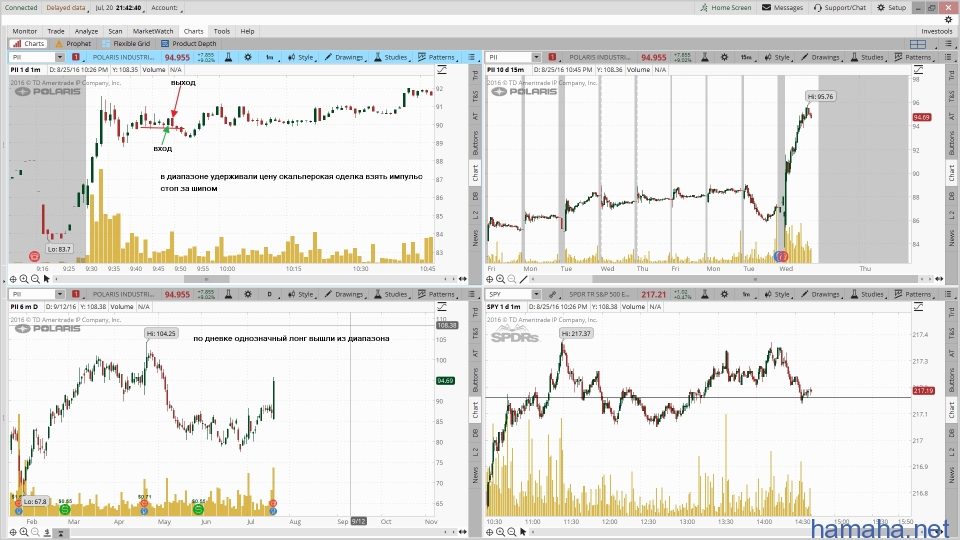Image resolution: width=960 pixels, height=540 pixels.
Task: Open Patterns in top-left chart toolbar
Action: point(437,57)
